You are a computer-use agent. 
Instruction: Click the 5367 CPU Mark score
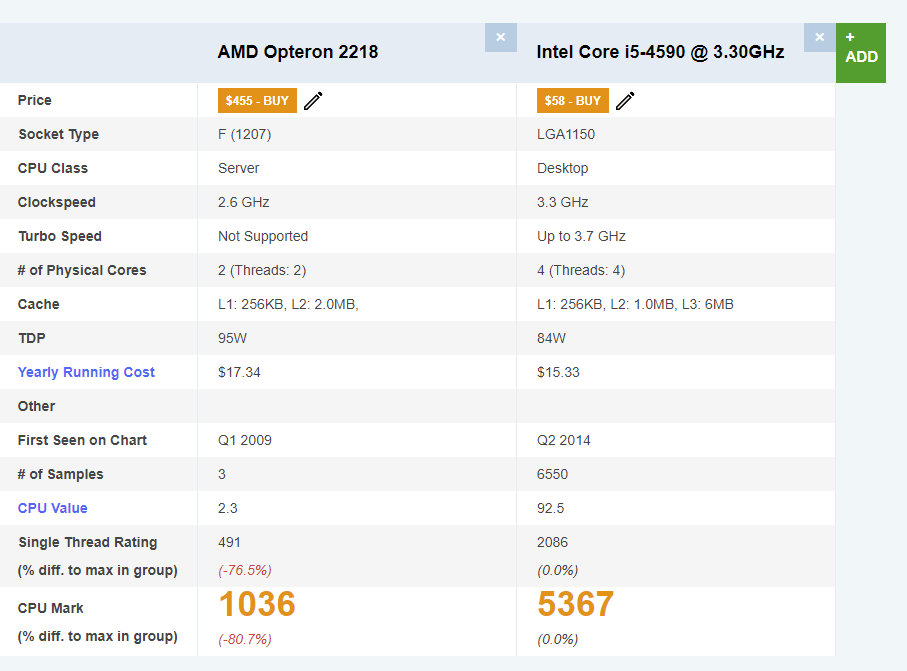pyautogui.click(x=575, y=605)
